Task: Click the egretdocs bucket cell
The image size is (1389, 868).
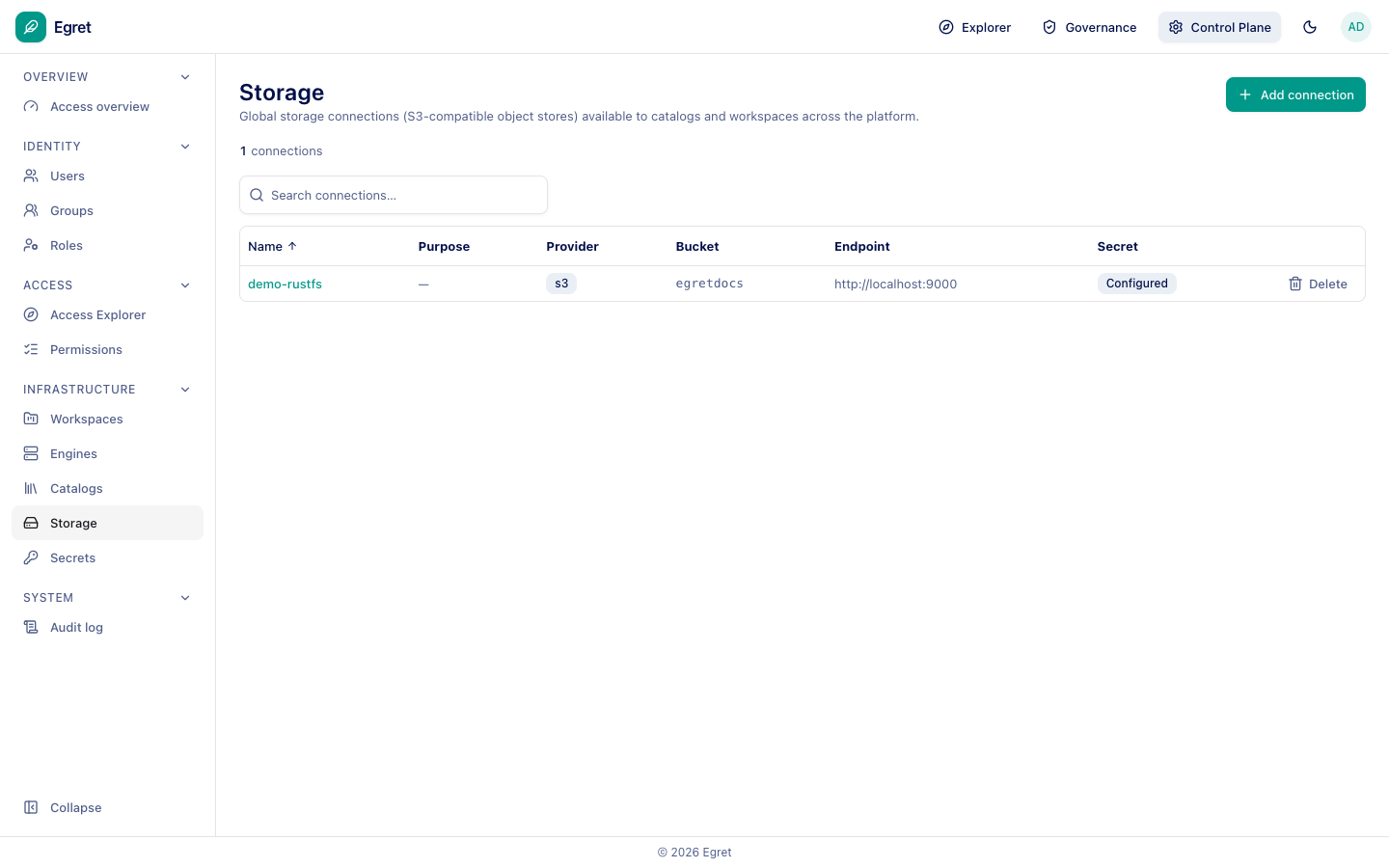Action: (x=710, y=284)
